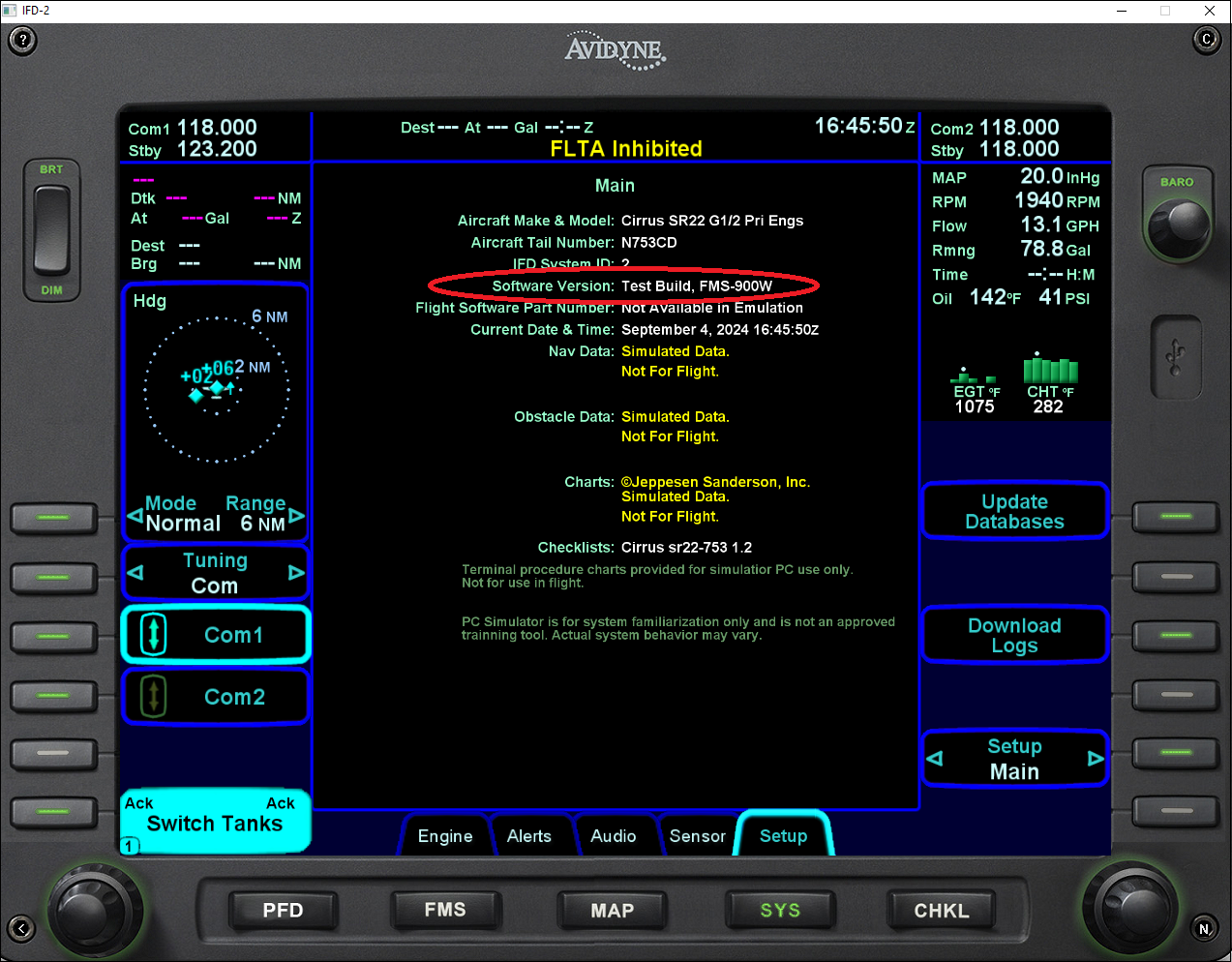Click the Com2 frequency swap arrow icon
This screenshot has width=1232, height=962.
(x=152, y=696)
